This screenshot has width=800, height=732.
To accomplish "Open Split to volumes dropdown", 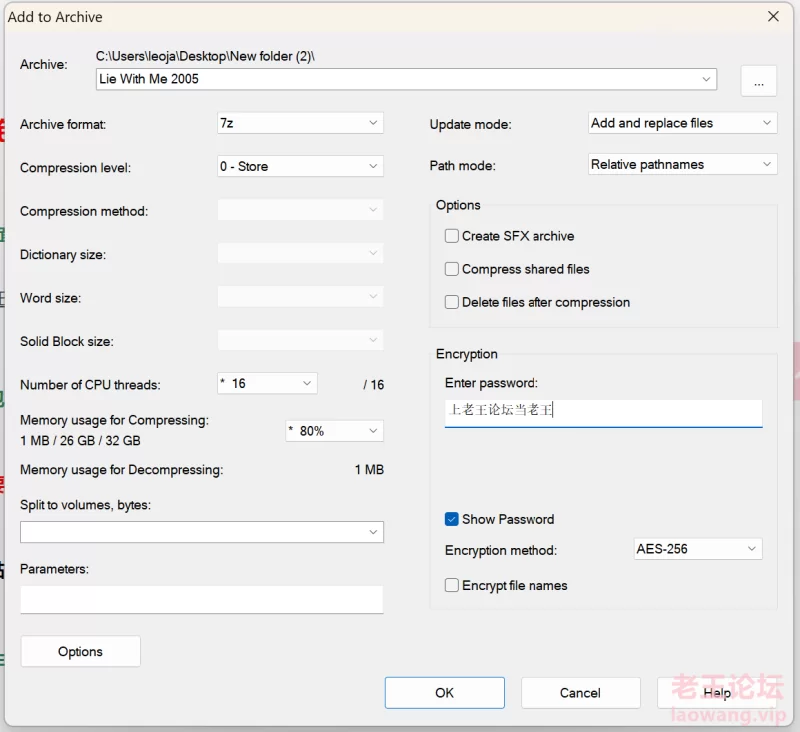I will pos(201,532).
